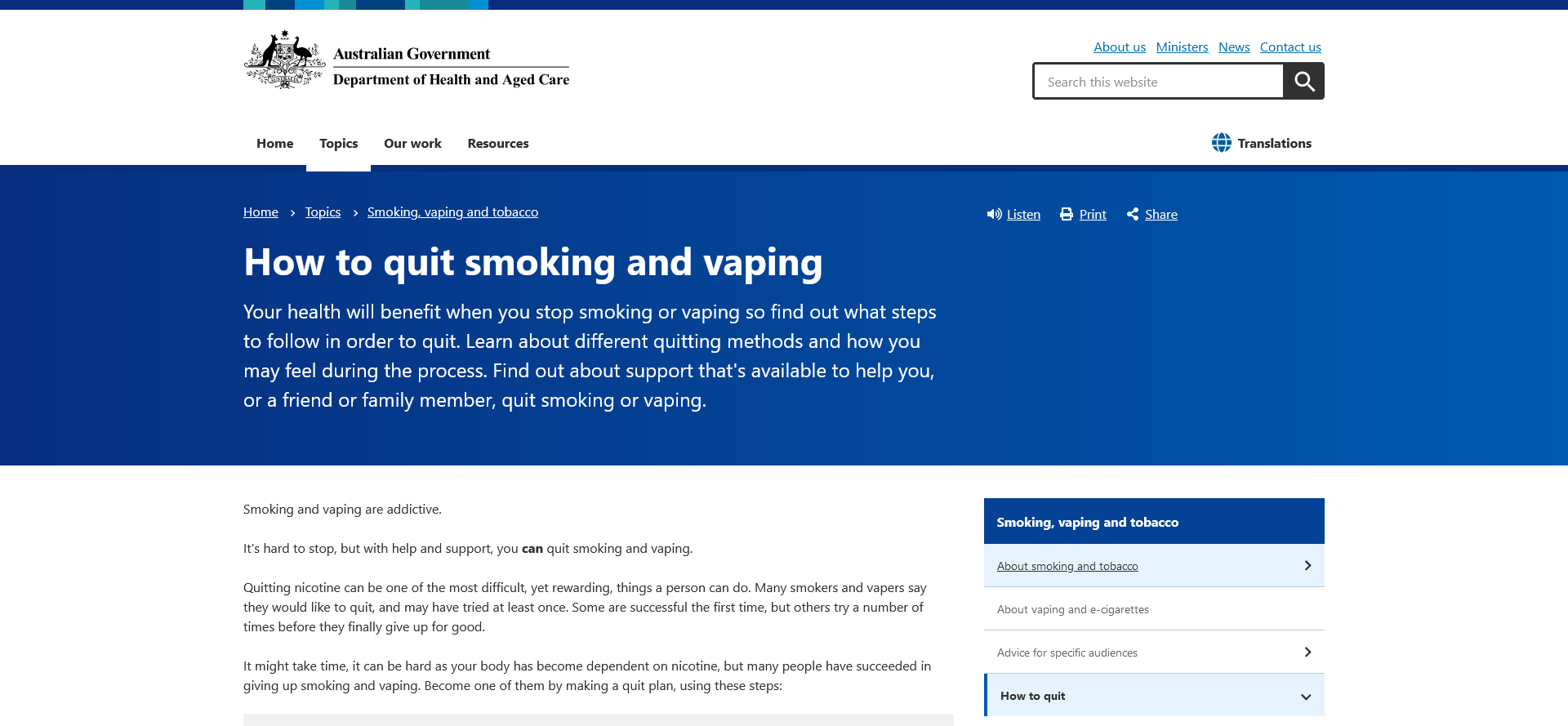Screen dimensions: 1568x726
Task: Select Home in the main navigation
Action: [x=274, y=144]
